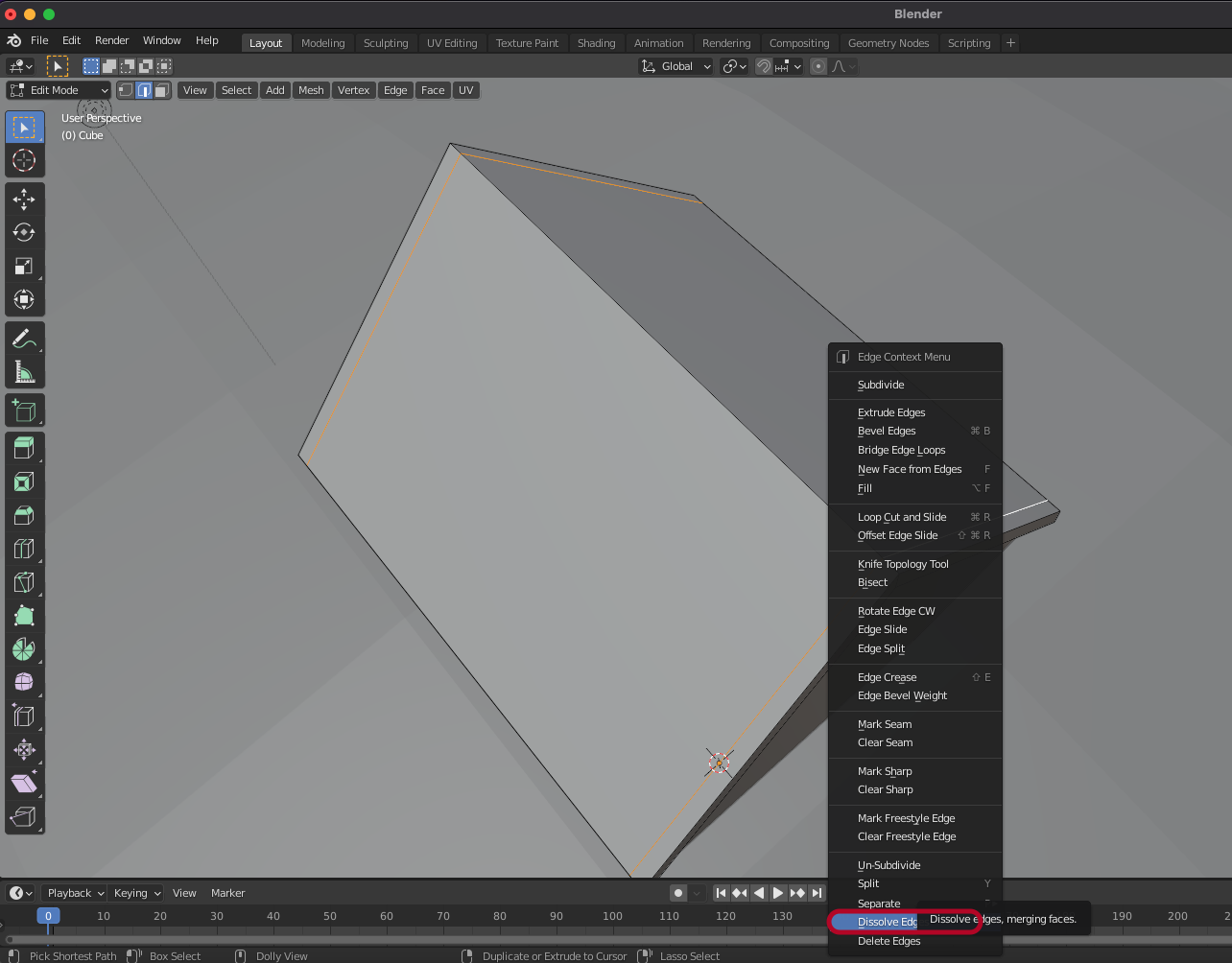The width and height of the screenshot is (1232, 963).
Task: Open the Global transform orientation dropdown
Action: pos(676,66)
